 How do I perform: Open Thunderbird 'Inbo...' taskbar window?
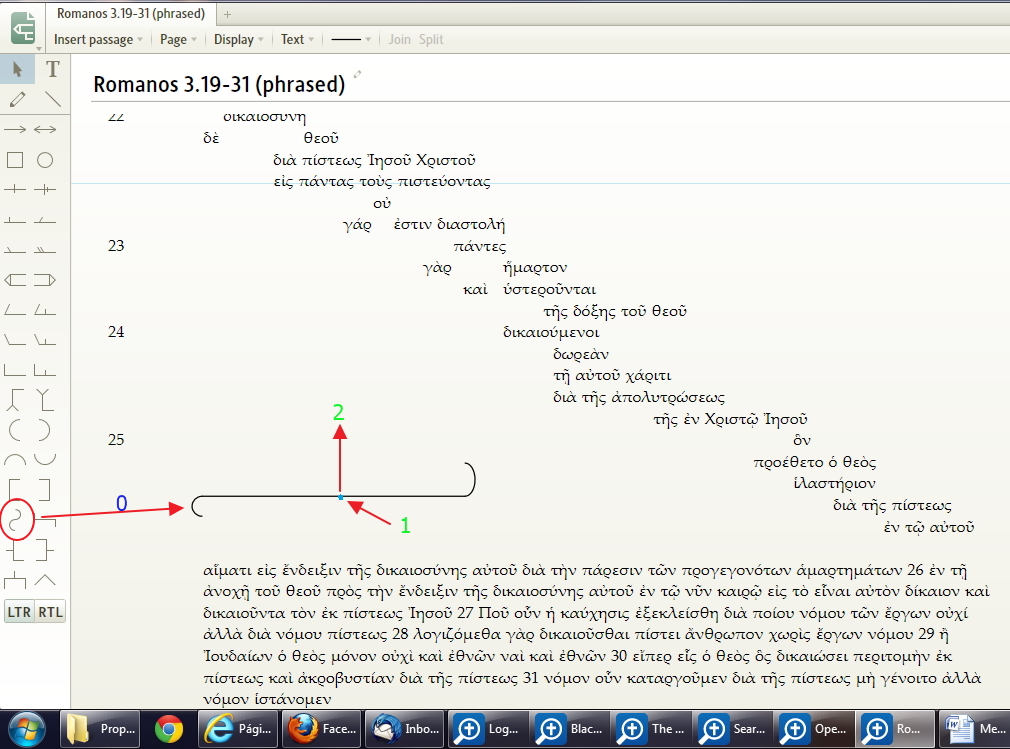pos(406,729)
